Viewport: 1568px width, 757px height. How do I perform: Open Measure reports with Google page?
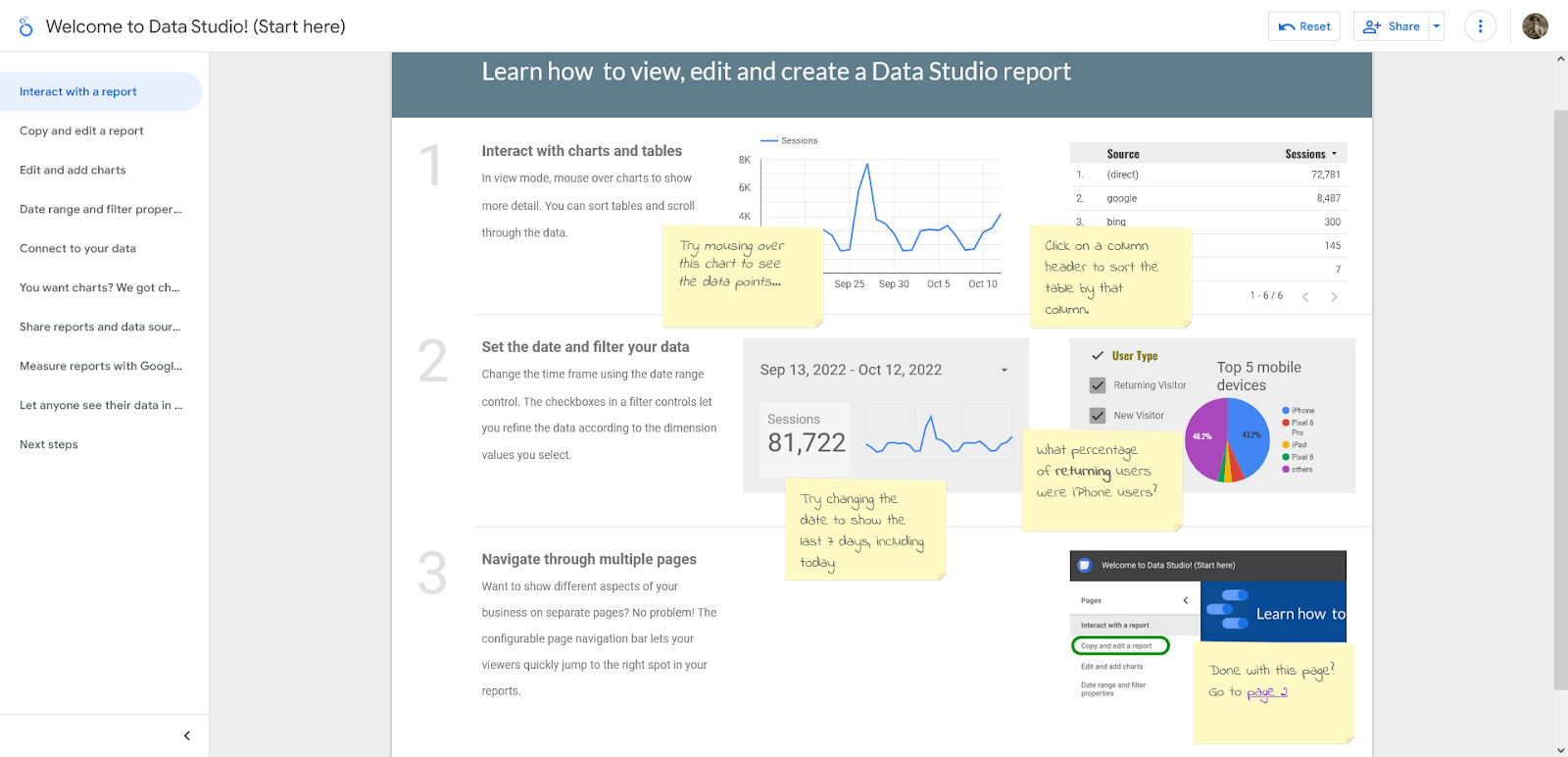click(101, 366)
